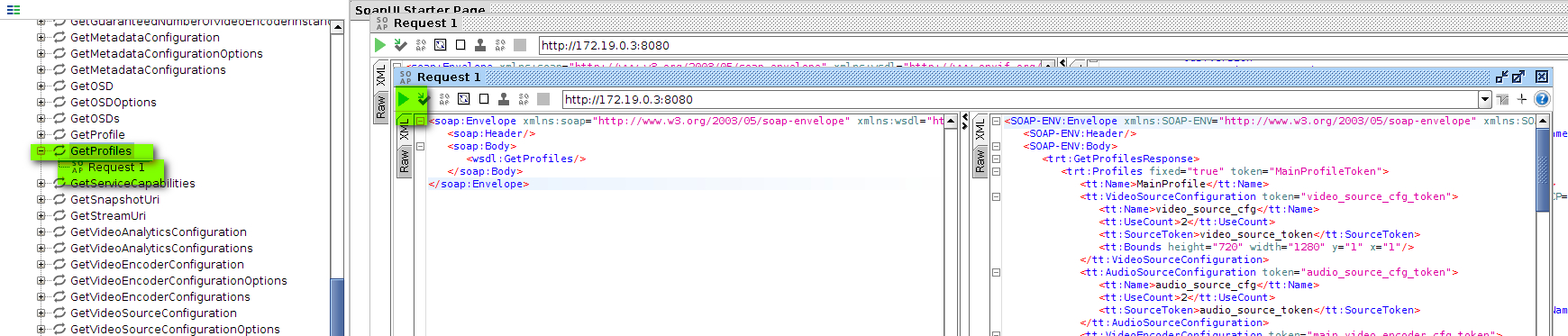
Task: Toggle the request/response splitter arrows
Action: (965, 122)
